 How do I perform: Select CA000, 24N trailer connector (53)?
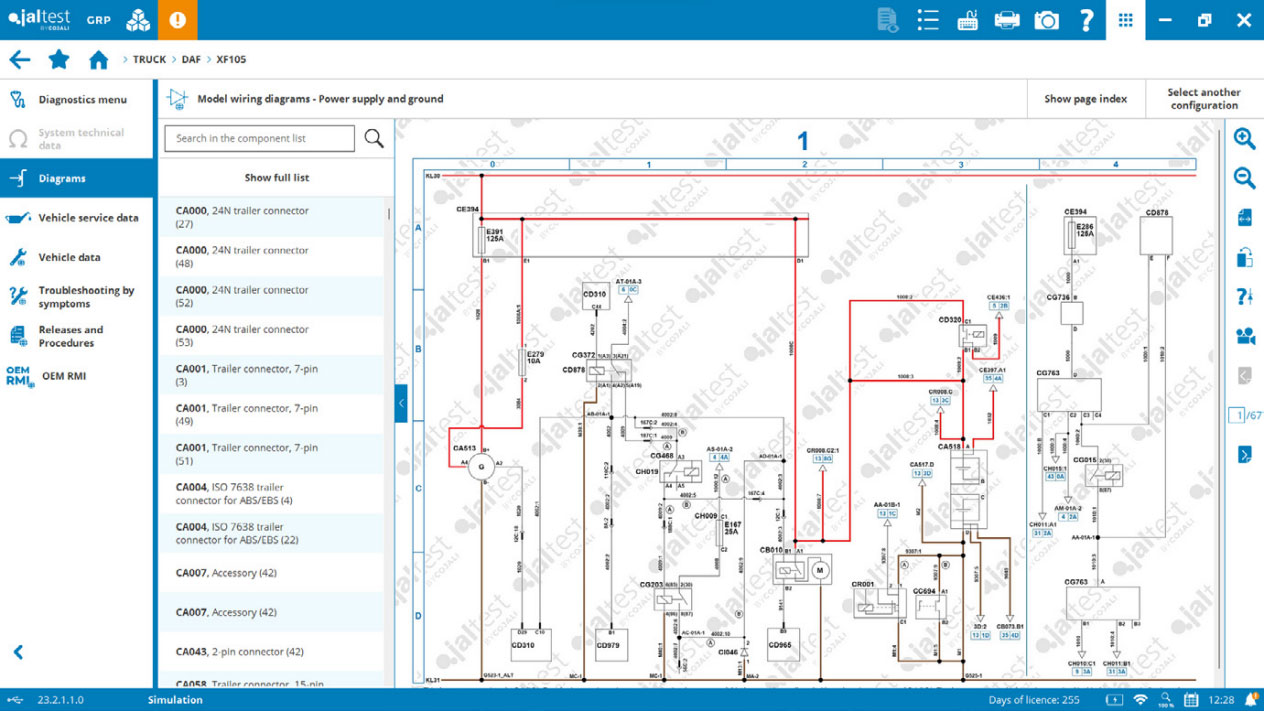[x=271, y=336]
